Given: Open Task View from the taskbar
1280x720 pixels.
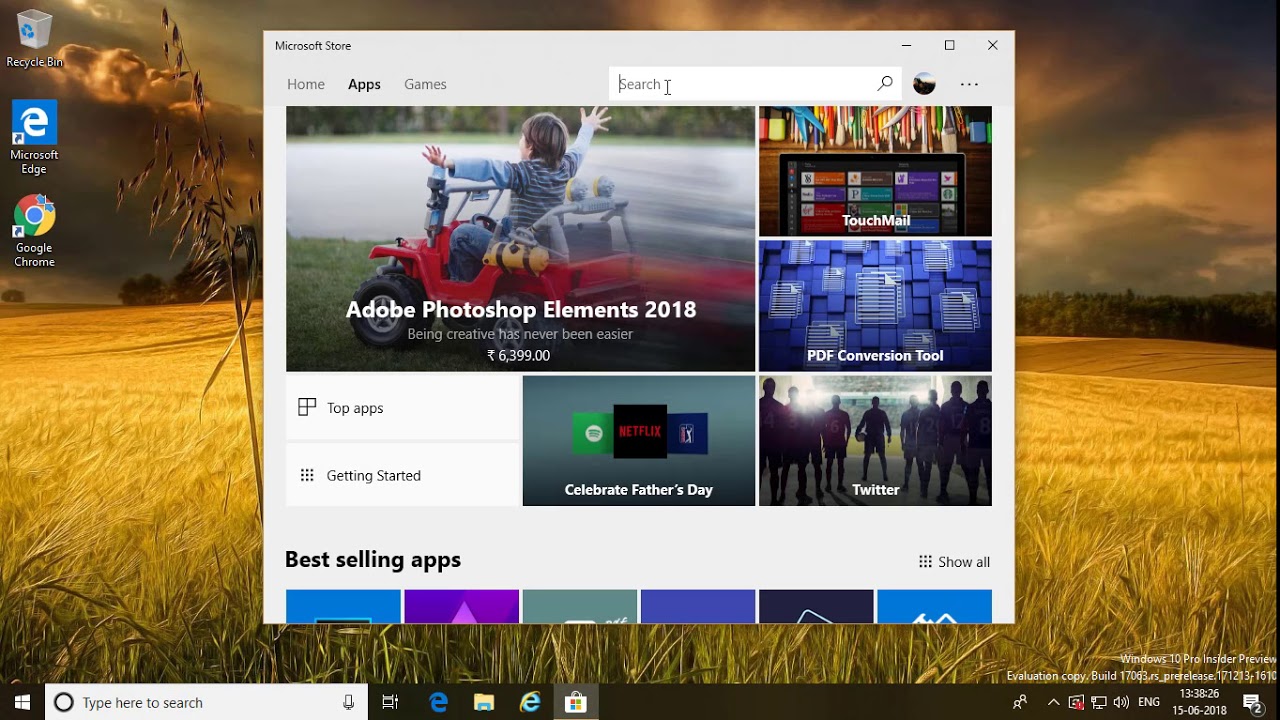Looking at the screenshot, I should (x=390, y=702).
